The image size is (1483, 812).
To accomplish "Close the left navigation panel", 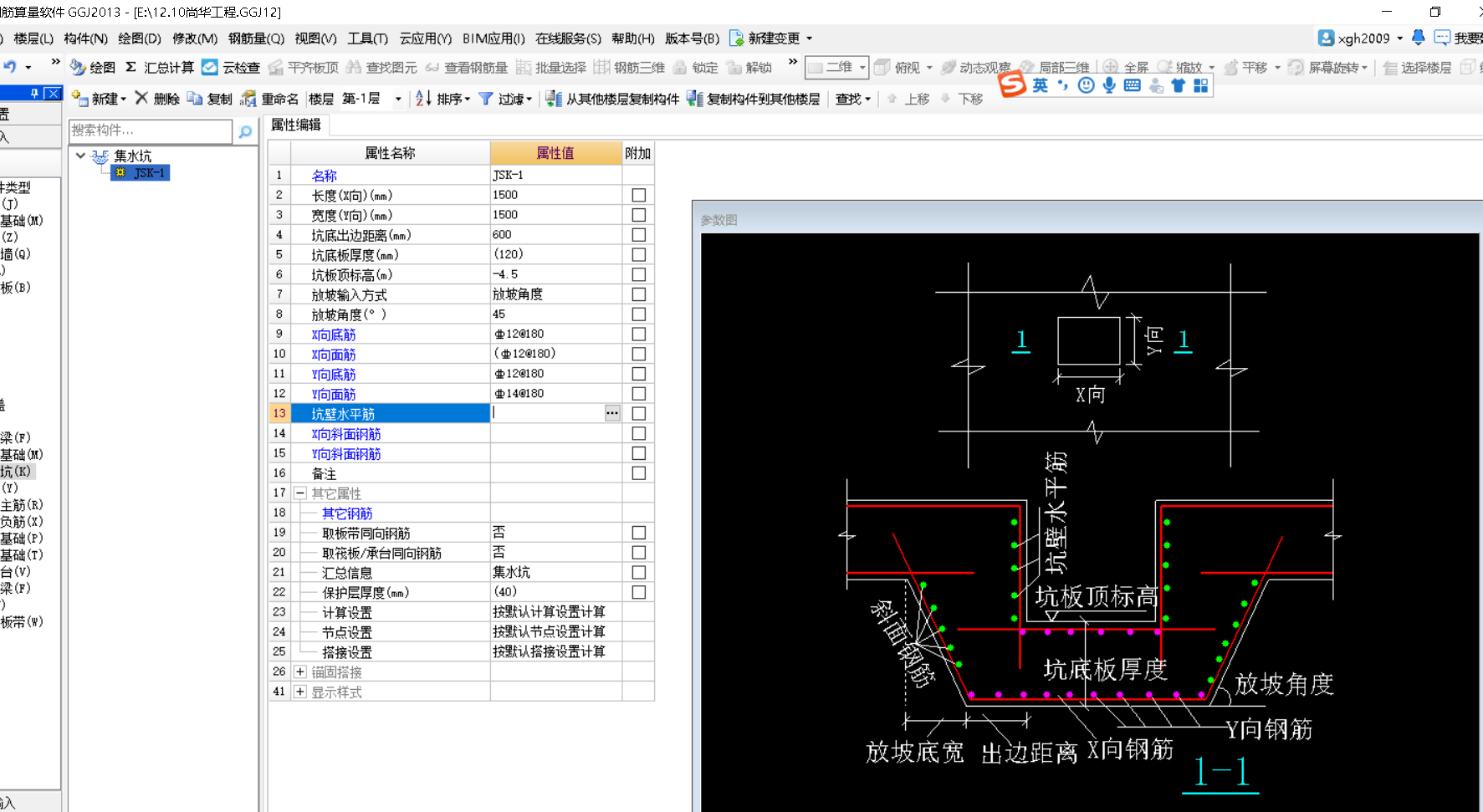I will click(53, 93).
